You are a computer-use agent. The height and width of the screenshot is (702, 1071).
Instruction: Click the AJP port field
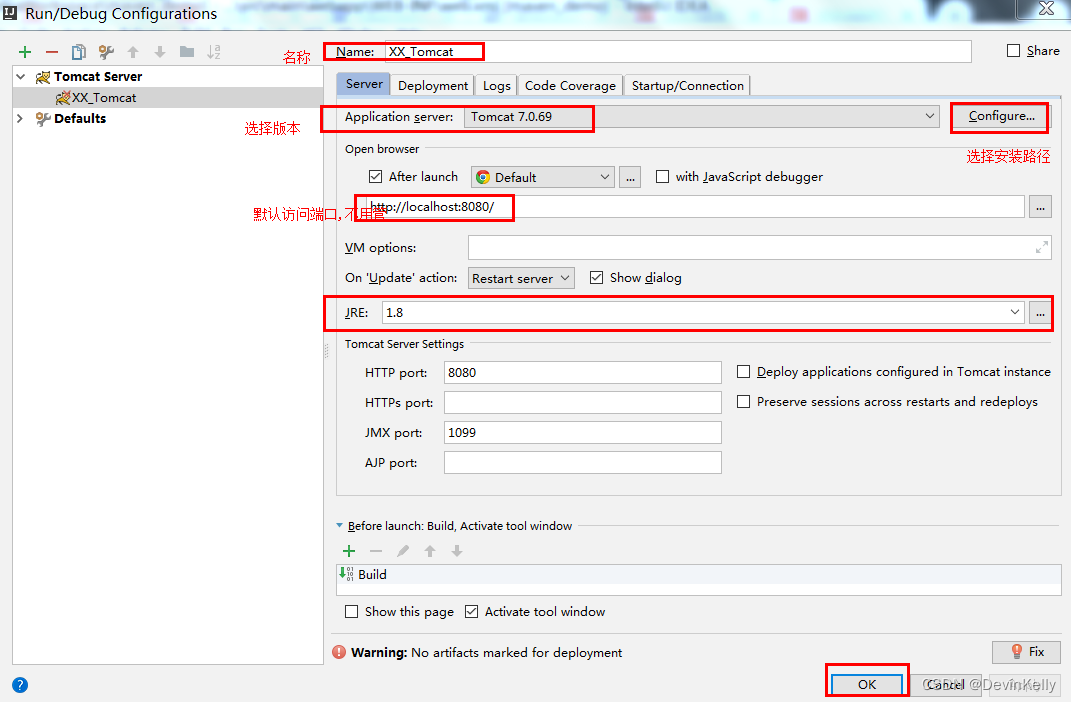[x=583, y=462]
